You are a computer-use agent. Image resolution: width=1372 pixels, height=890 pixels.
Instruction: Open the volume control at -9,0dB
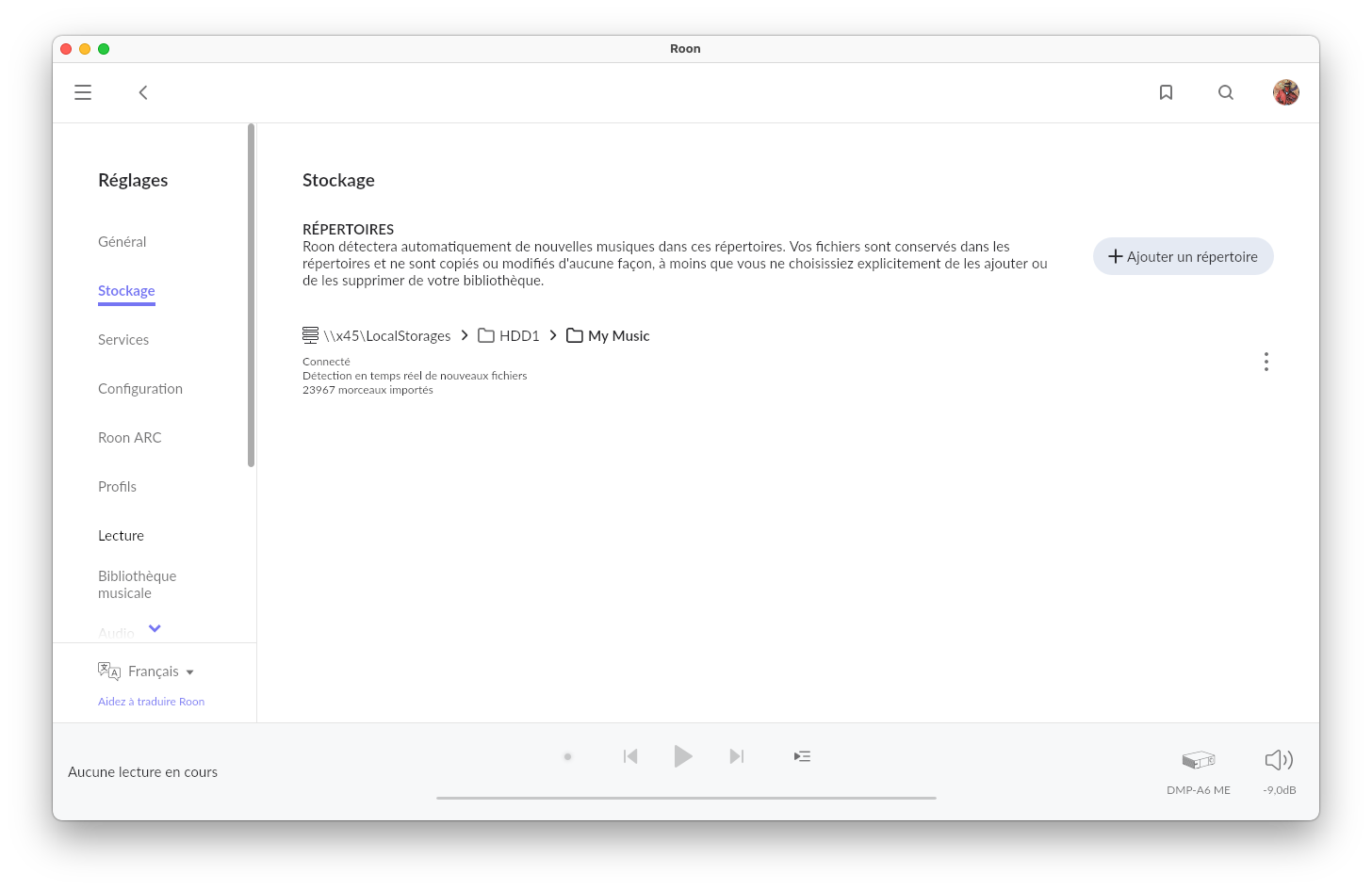1279,771
